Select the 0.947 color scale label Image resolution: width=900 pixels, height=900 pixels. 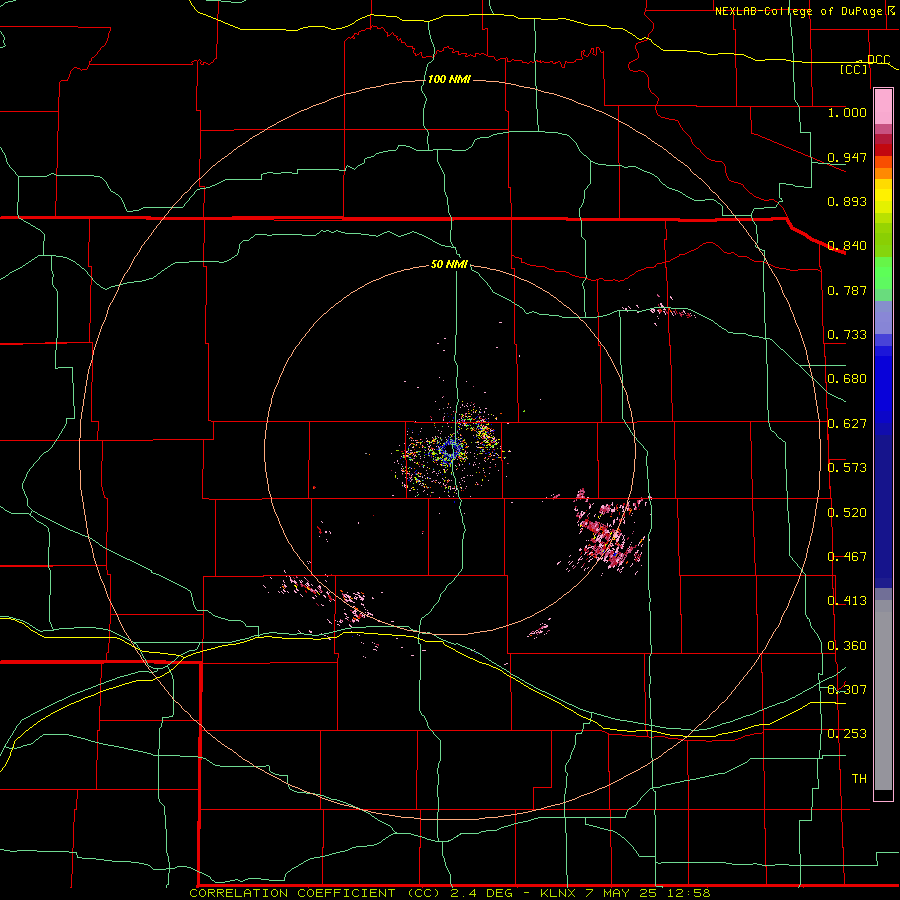tap(847, 157)
